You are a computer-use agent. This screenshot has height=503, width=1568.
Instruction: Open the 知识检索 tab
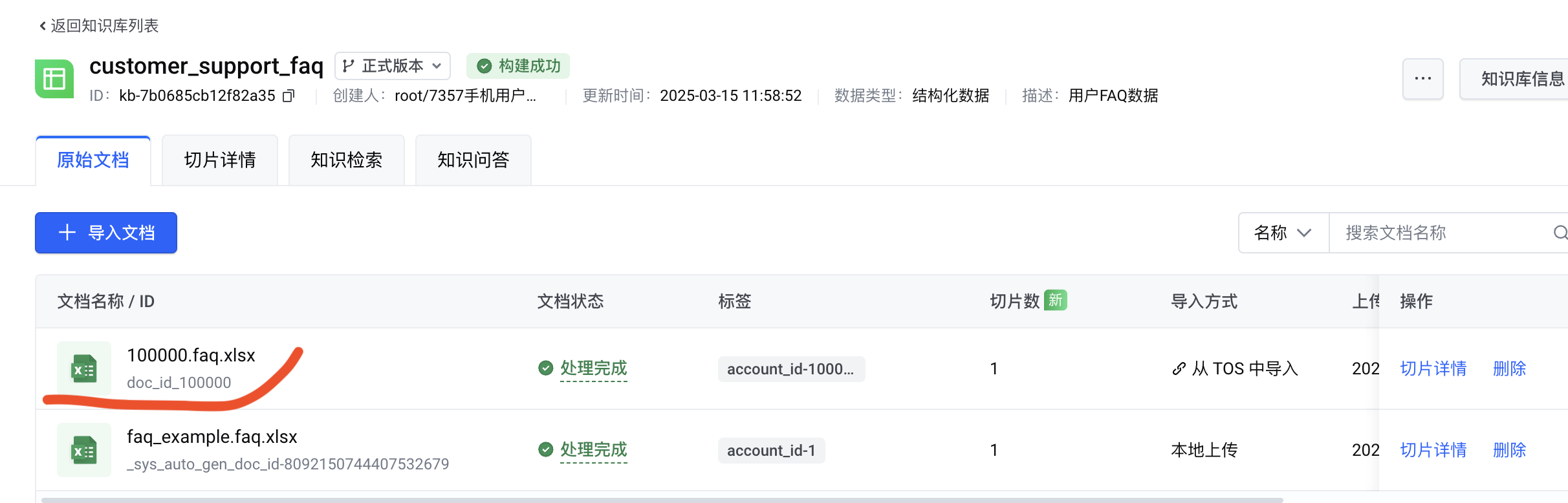click(347, 160)
